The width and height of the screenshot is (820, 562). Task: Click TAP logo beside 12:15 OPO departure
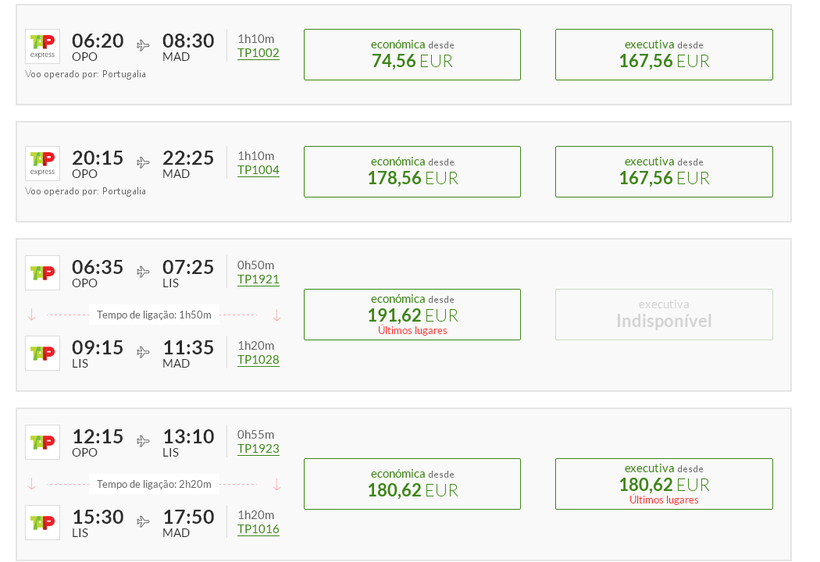42,442
